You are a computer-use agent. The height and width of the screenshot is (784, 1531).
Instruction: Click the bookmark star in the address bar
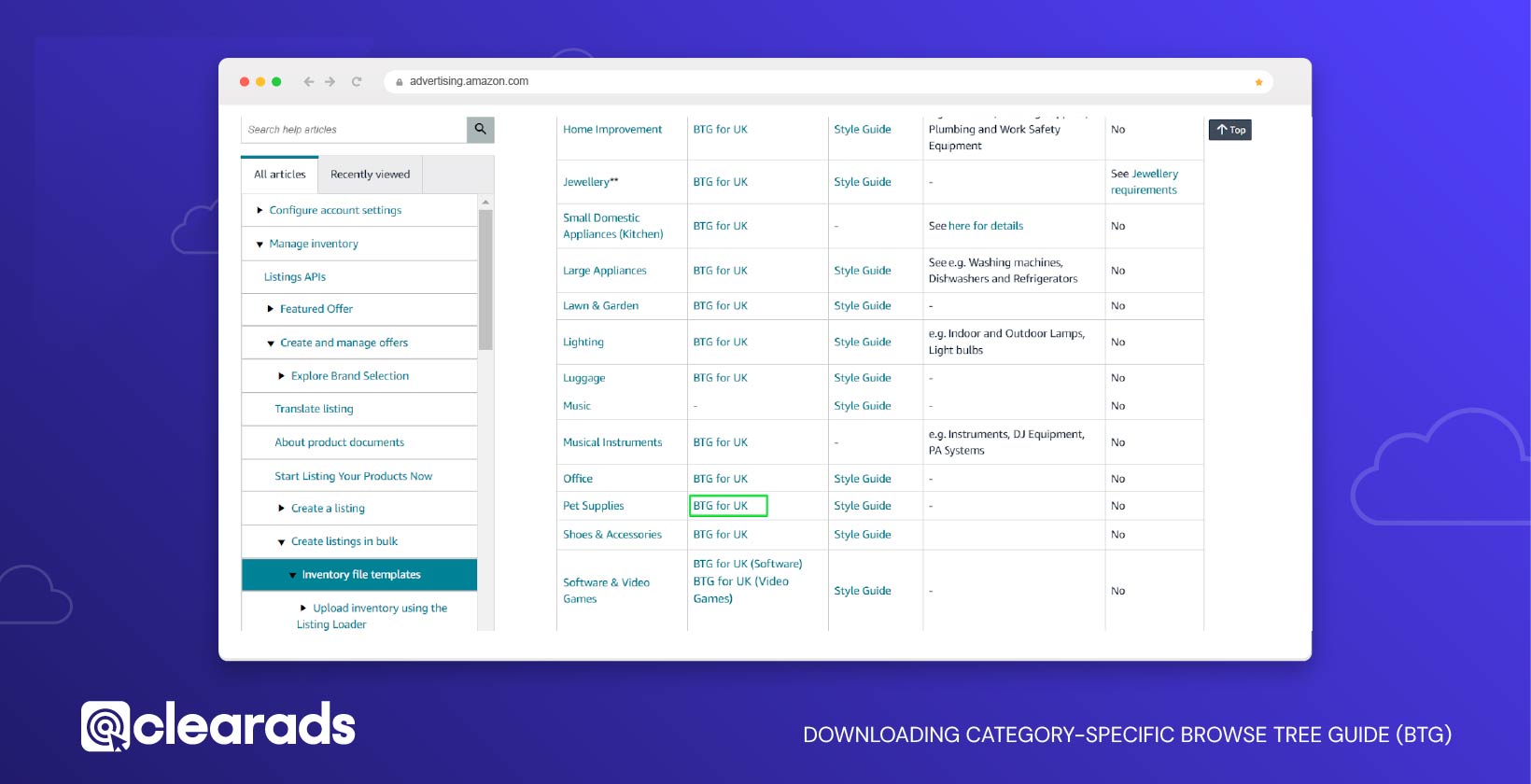[1258, 82]
